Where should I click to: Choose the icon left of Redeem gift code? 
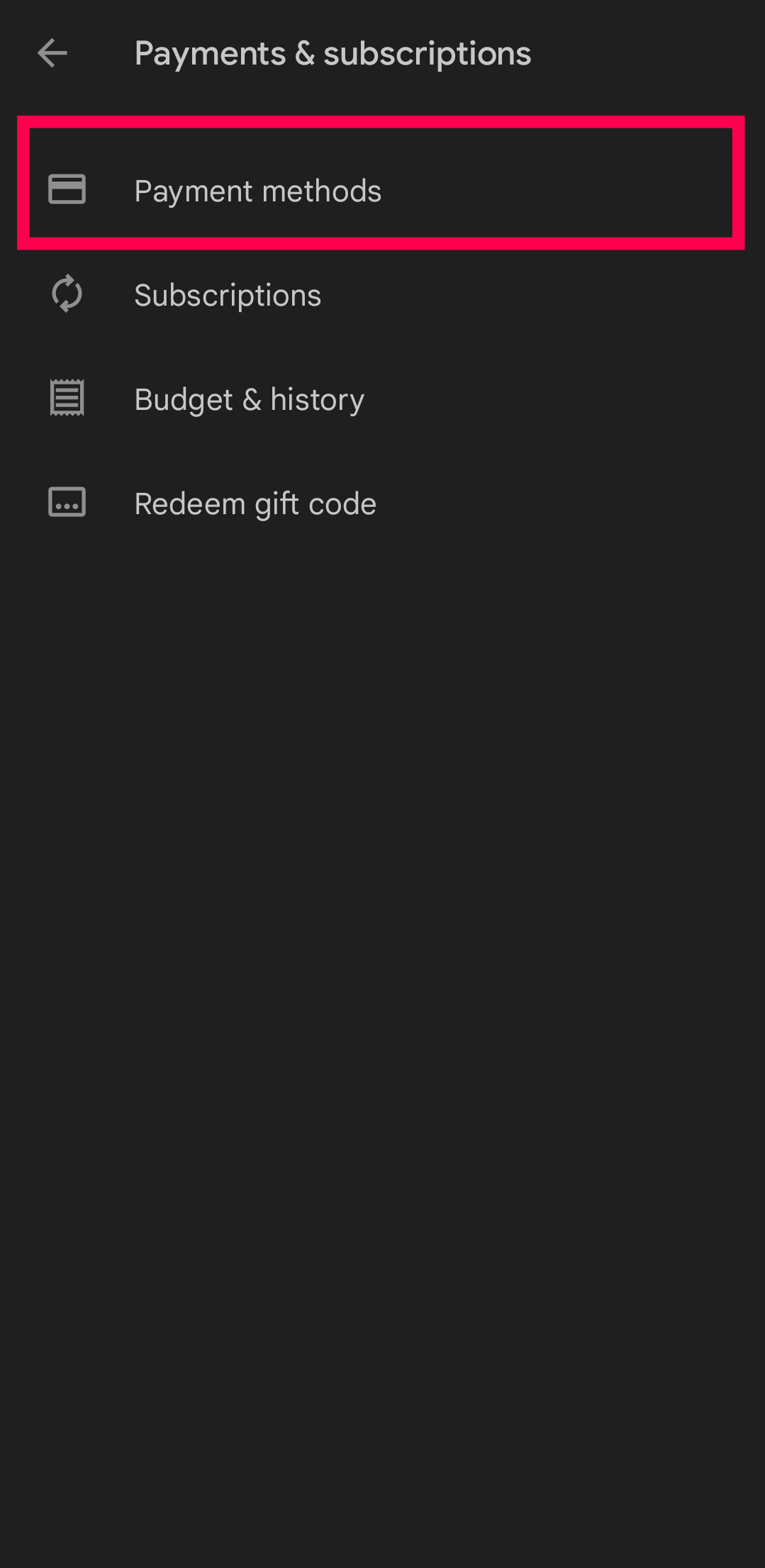click(x=67, y=502)
